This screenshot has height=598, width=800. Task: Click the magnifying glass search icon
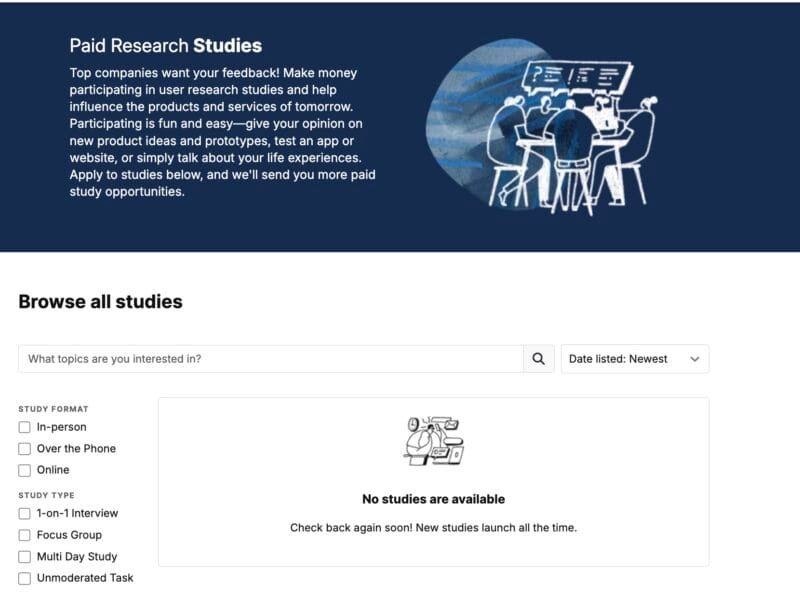pos(538,359)
